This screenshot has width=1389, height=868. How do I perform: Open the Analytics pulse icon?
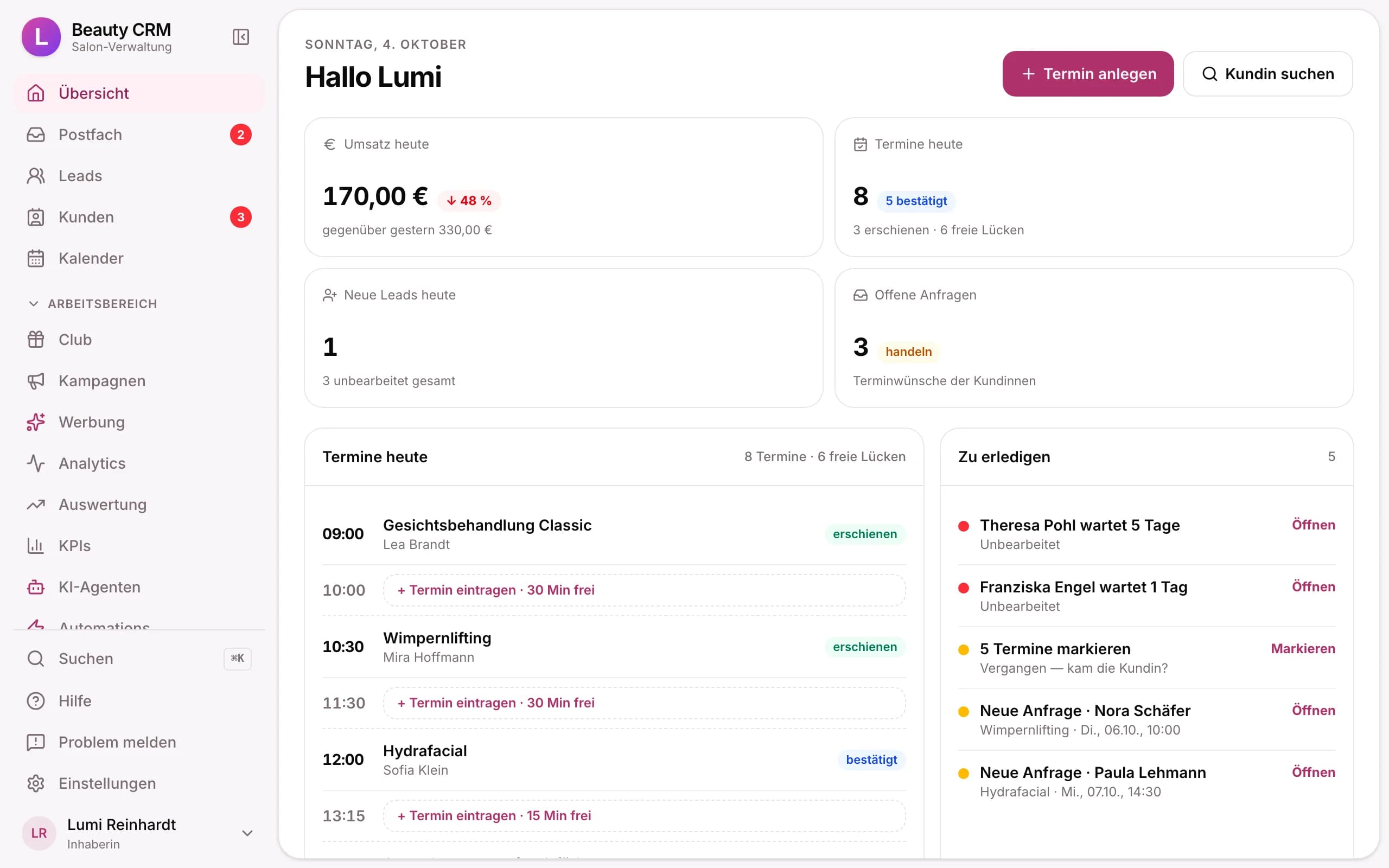(36, 463)
